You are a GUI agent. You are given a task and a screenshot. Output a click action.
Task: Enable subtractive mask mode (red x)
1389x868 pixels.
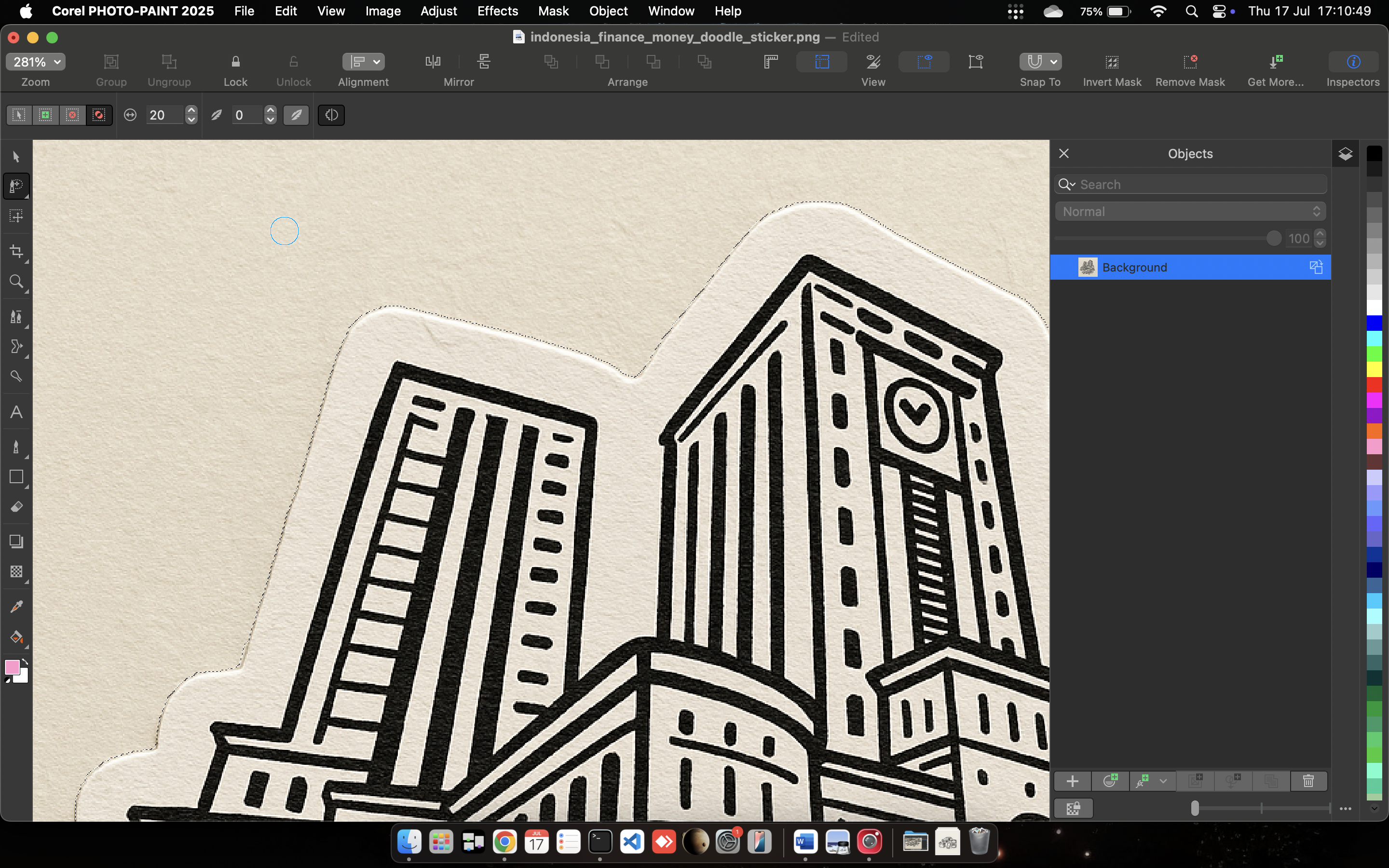72,115
